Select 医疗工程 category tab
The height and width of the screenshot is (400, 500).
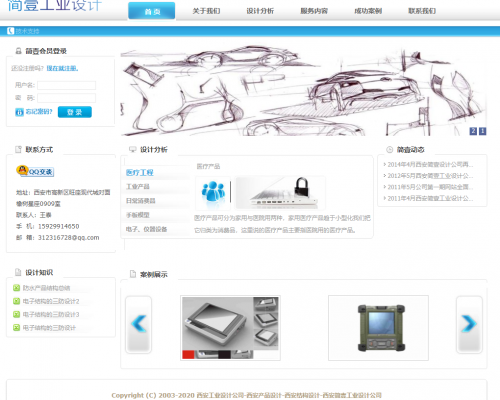[140, 172]
